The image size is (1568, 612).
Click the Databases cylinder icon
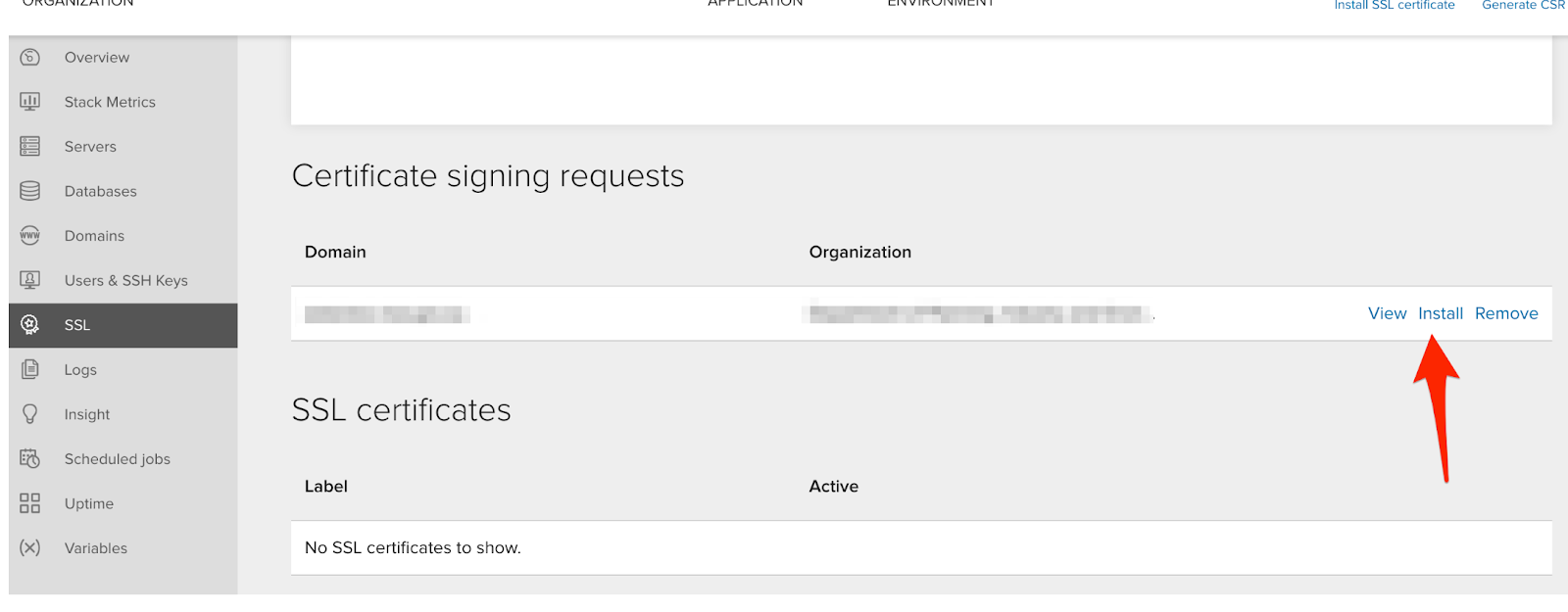tap(30, 191)
